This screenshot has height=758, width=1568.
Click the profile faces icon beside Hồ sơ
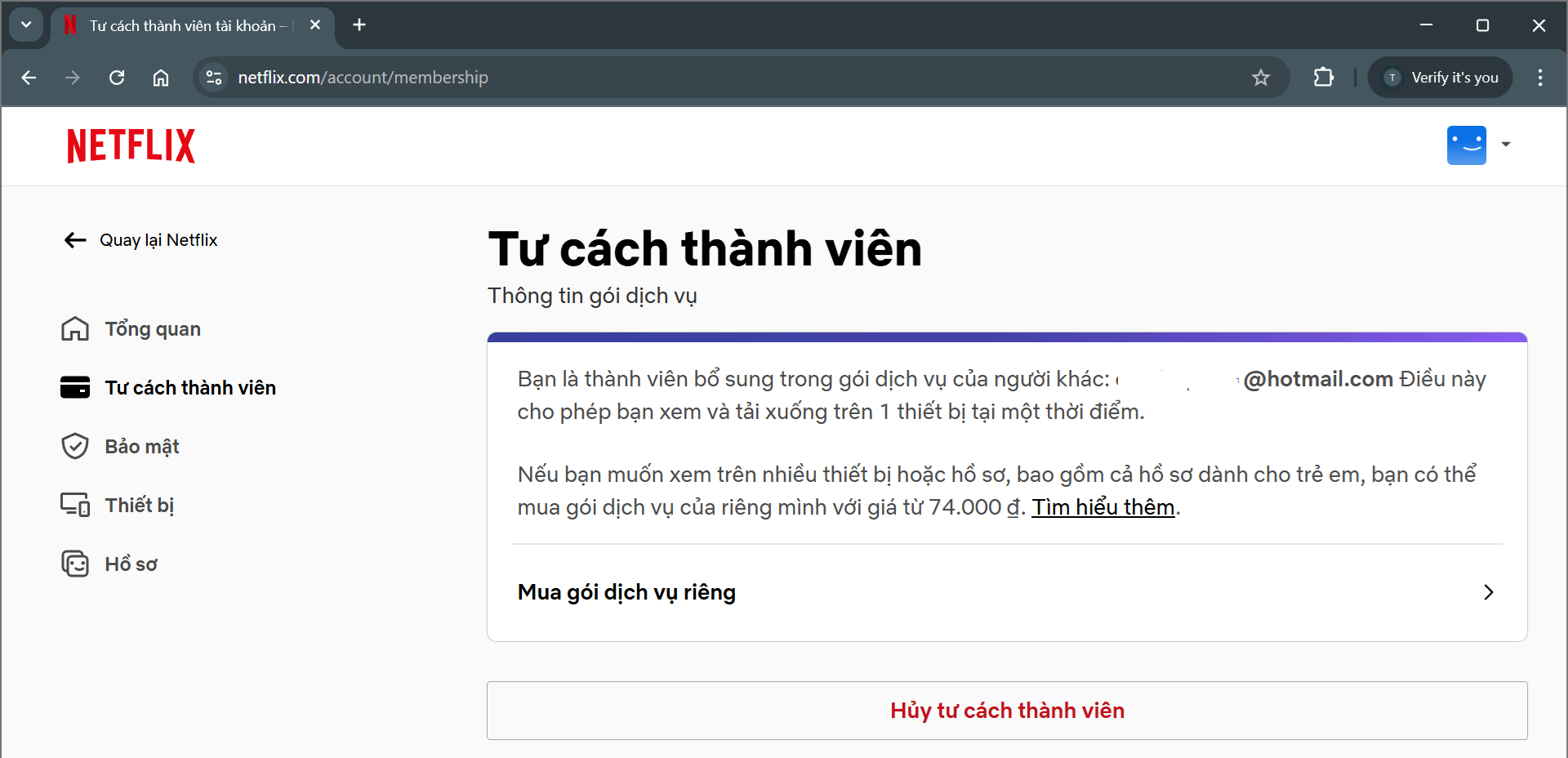[x=75, y=564]
